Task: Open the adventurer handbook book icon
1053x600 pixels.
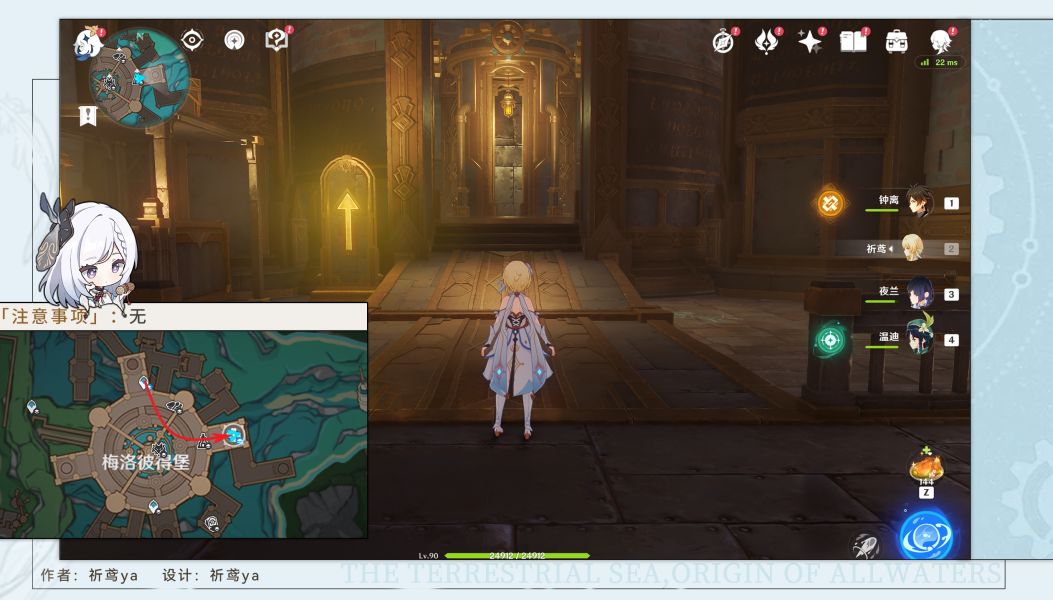Action: 854,42
